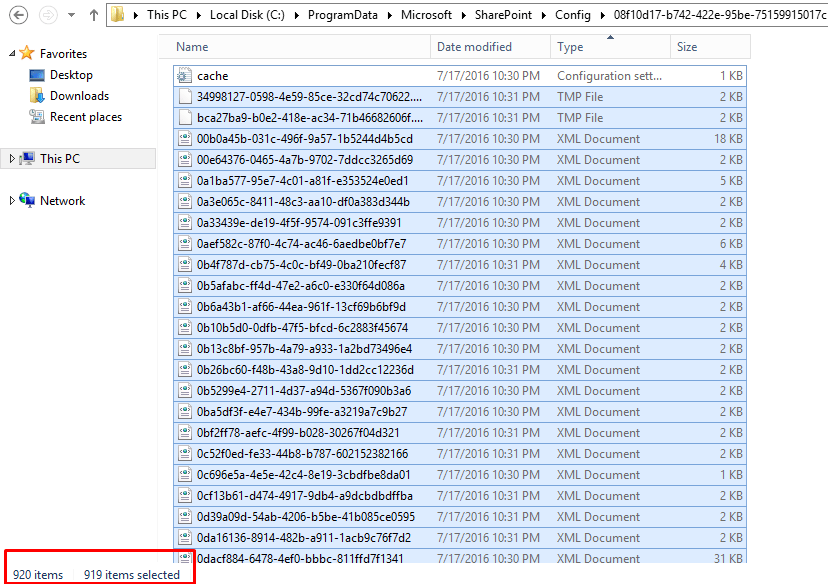Select the cache configuration file icon
Image resolution: width=828 pixels, height=584 pixels.
tap(184, 76)
